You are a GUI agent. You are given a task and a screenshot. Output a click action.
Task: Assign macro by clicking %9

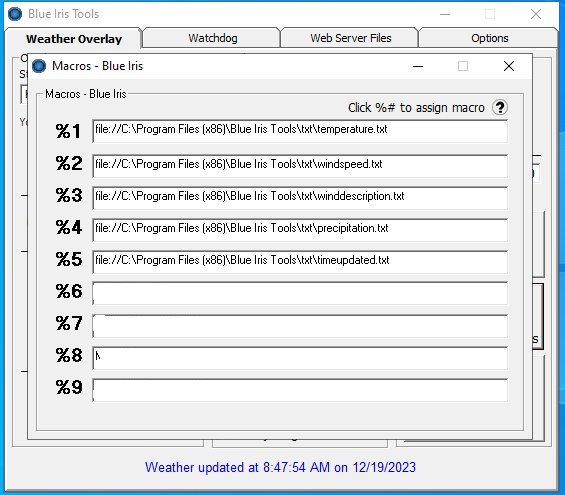[x=69, y=387]
